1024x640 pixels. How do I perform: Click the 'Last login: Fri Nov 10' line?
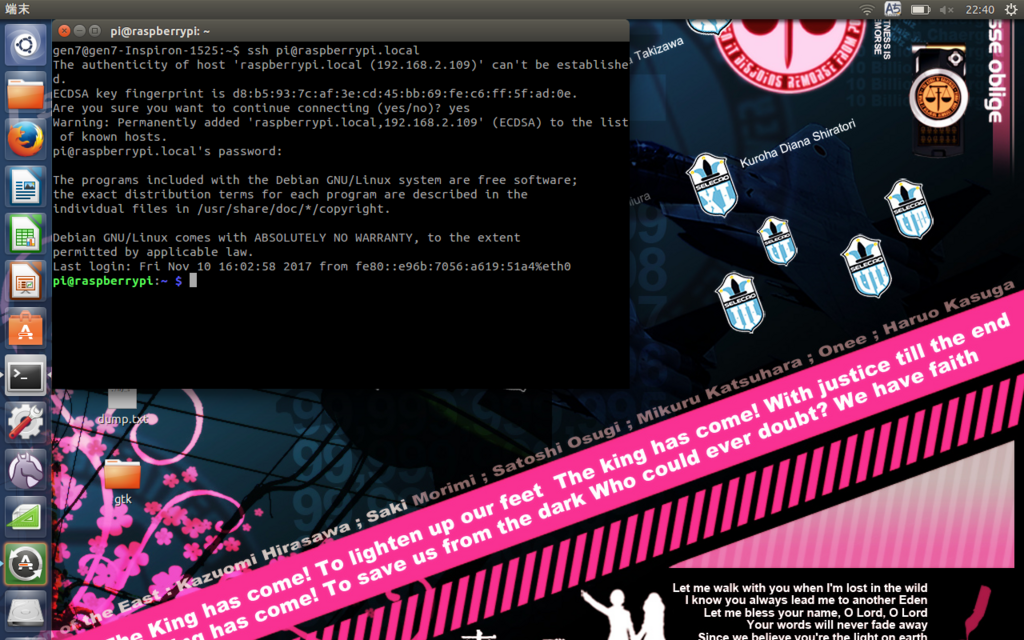coord(312,266)
